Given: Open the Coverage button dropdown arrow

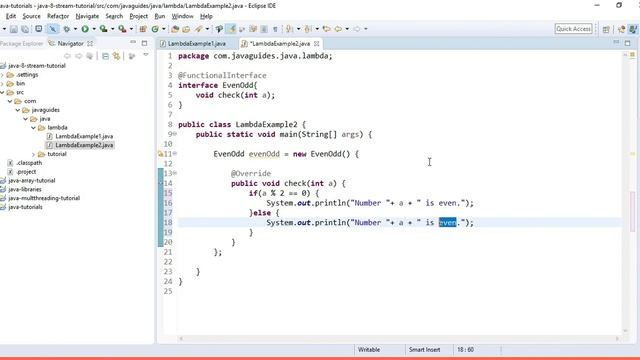Looking at the screenshot, I should coord(112,29).
